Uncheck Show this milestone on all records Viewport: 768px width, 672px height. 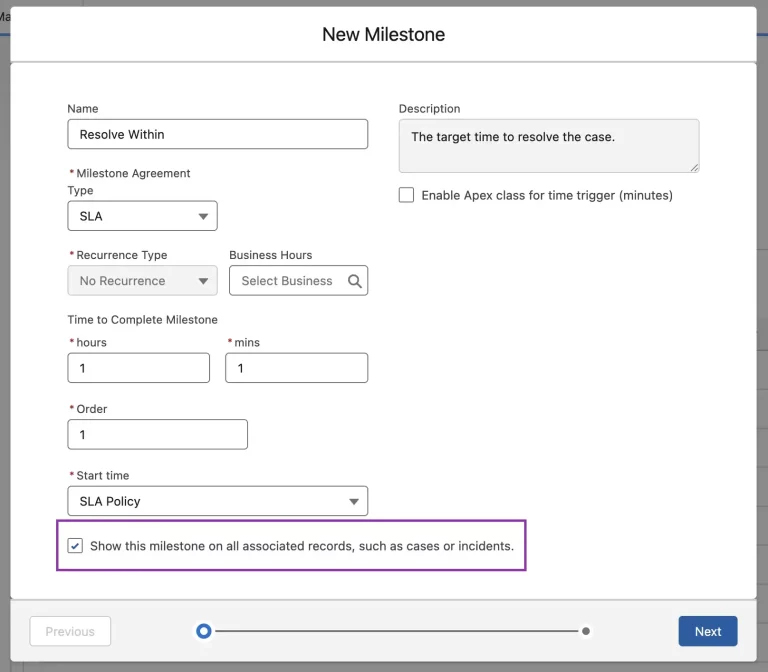click(x=75, y=546)
